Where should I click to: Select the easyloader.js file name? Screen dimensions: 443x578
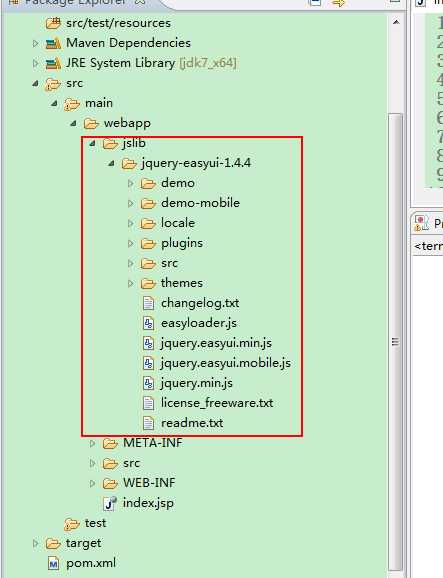[x=199, y=323]
